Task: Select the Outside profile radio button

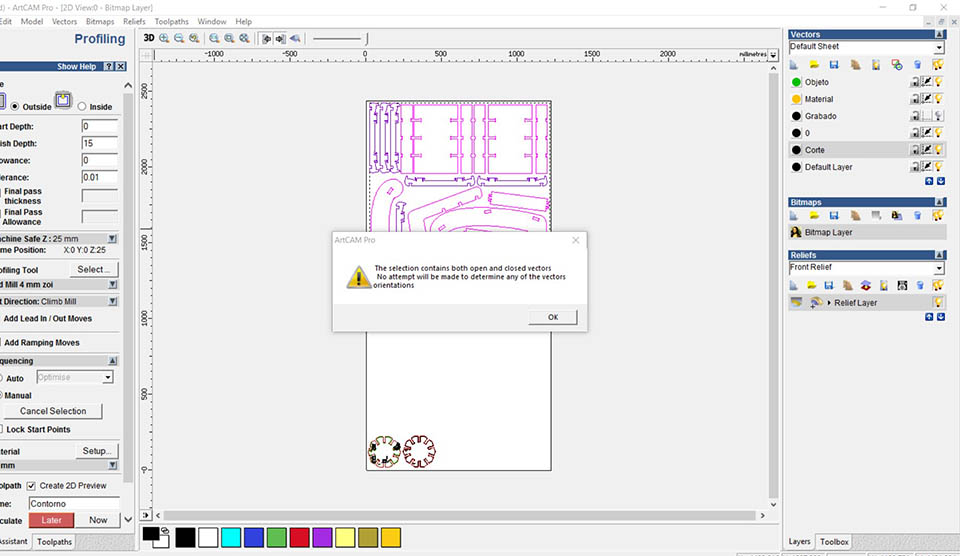Action: point(15,107)
